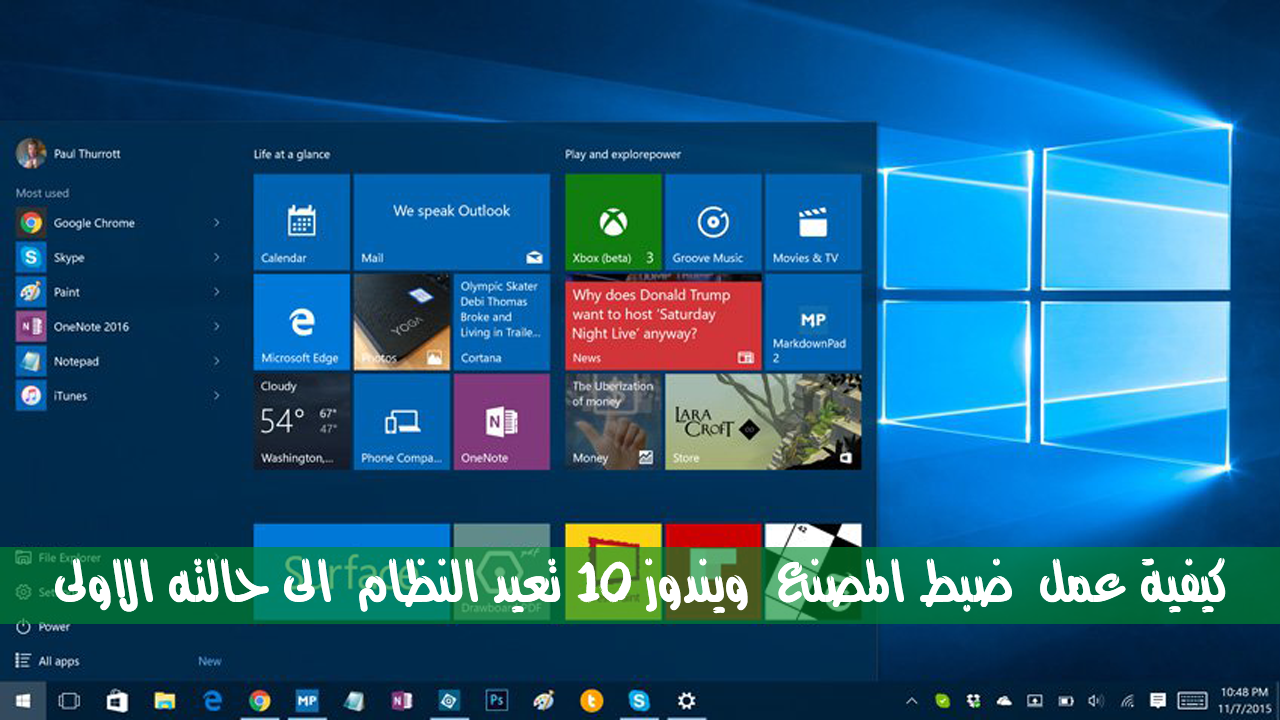This screenshot has width=1280, height=720.
Task: Expand Paint jump list arrow
Action: [216, 292]
